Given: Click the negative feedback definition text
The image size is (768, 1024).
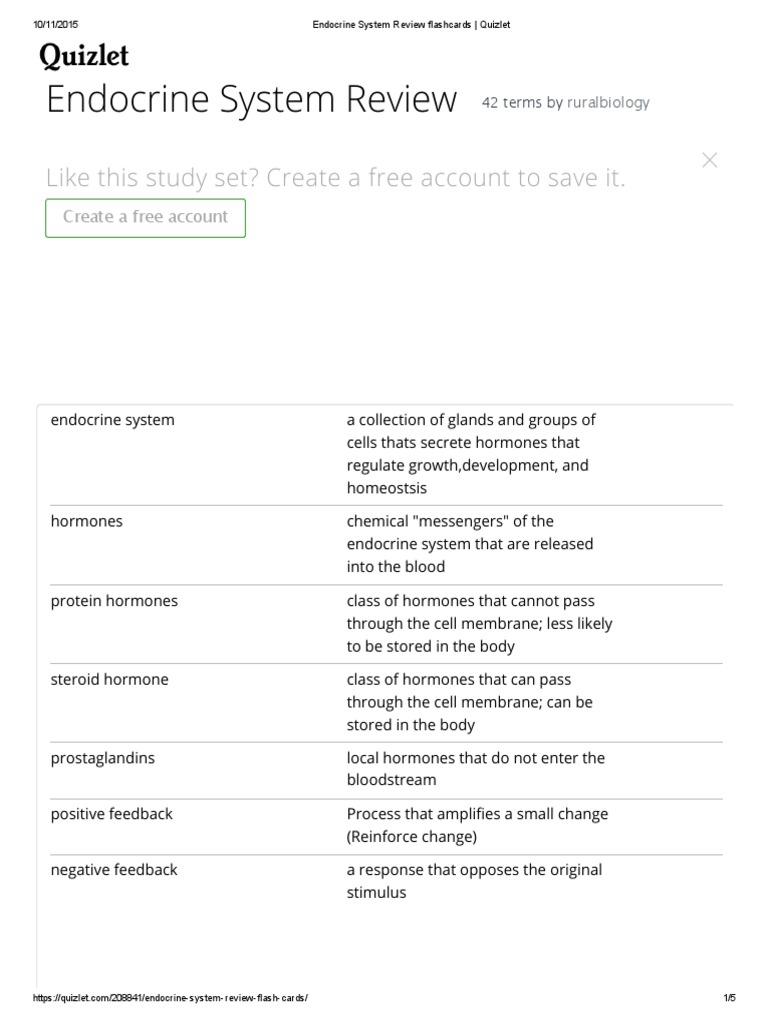Looking at the screenshot, I should (474, 881).
